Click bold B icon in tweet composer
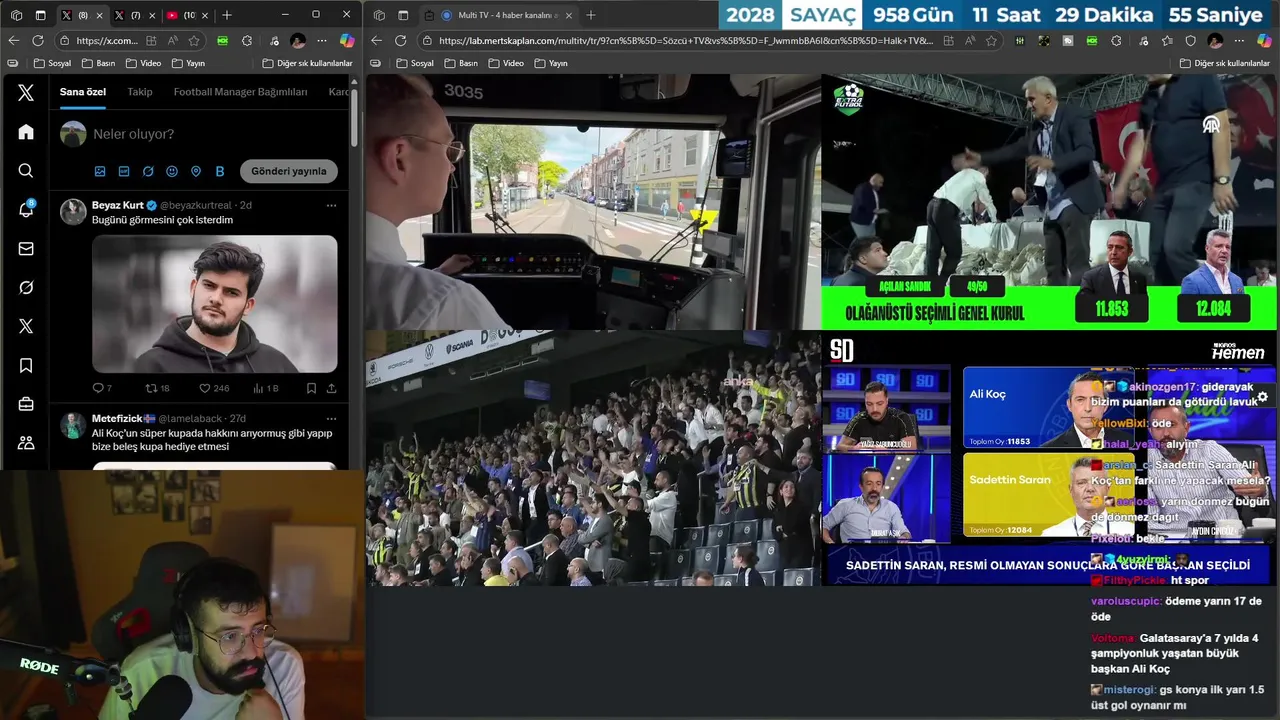1280x720 pixels. 220,171
